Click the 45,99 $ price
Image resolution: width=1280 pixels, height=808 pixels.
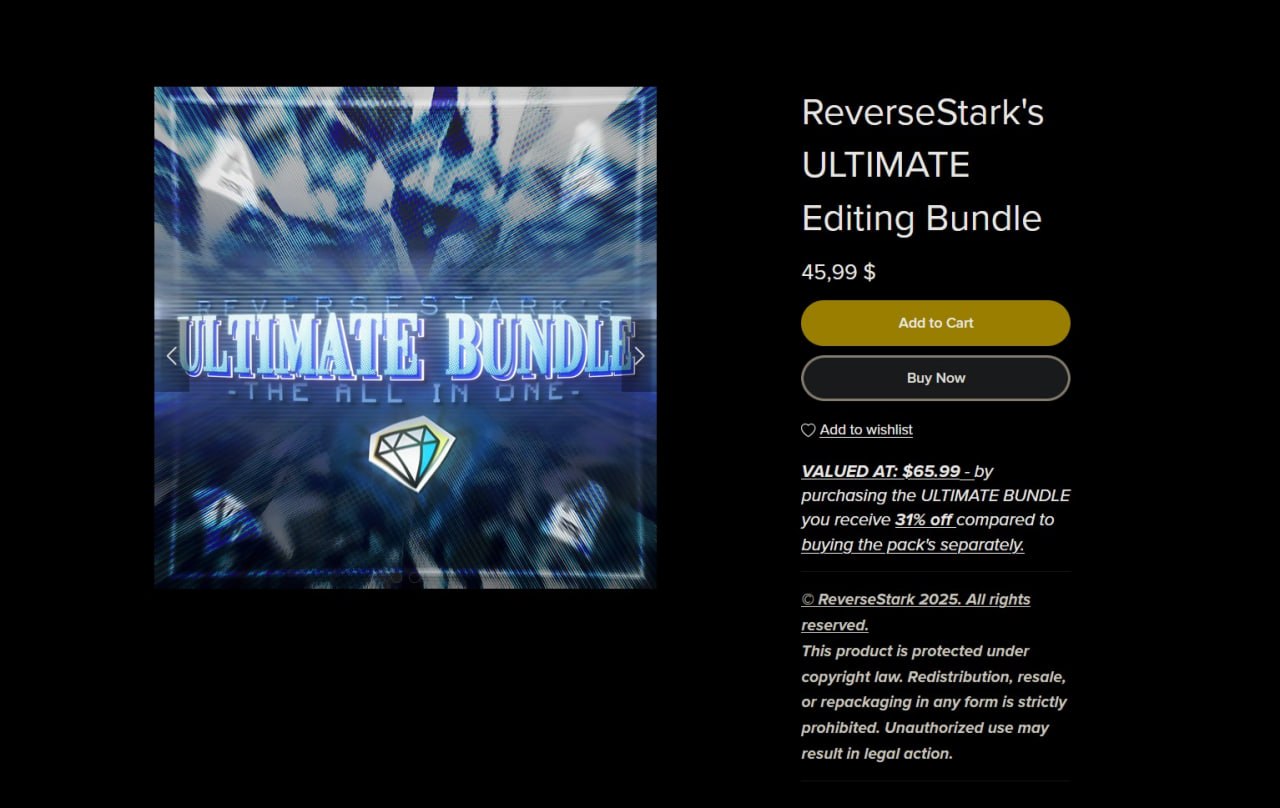tap(838, 272)
